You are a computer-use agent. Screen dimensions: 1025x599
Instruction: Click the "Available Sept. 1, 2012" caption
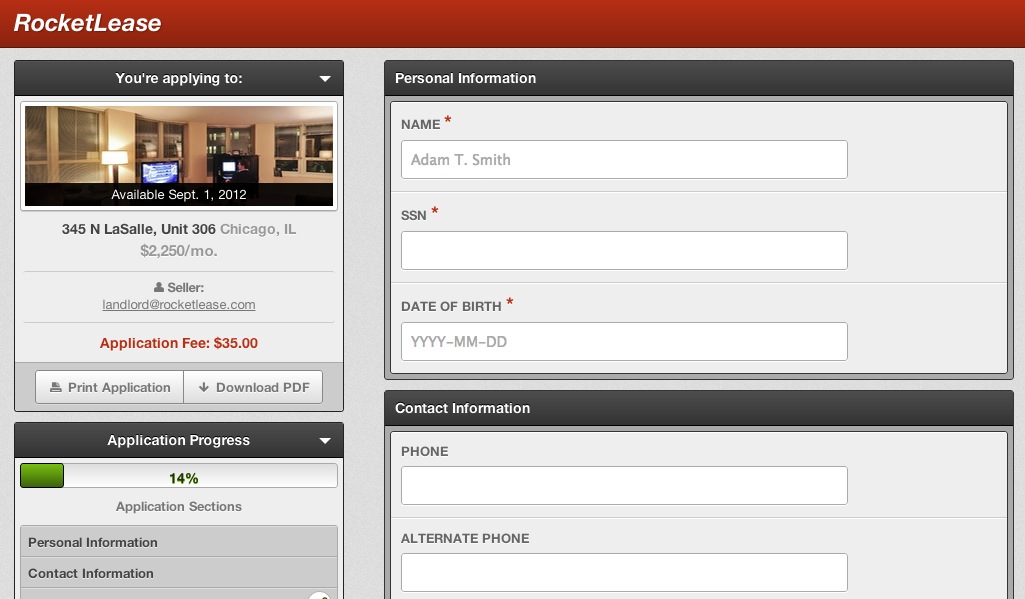pos(178,195)
